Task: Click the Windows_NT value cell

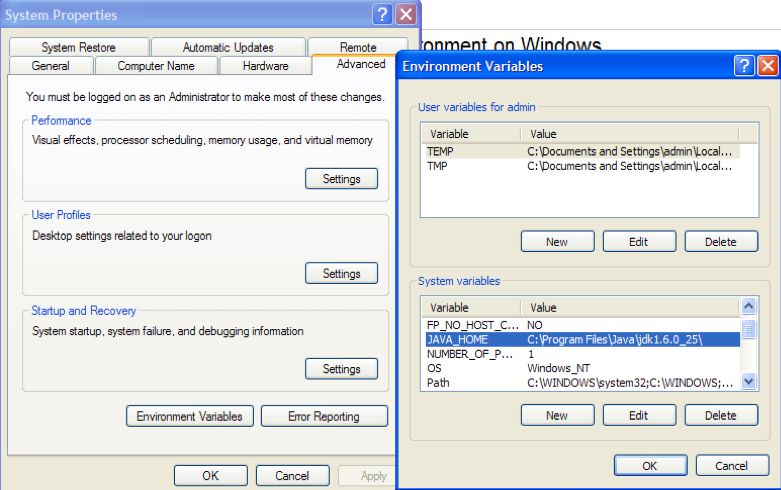Action: 558,368
